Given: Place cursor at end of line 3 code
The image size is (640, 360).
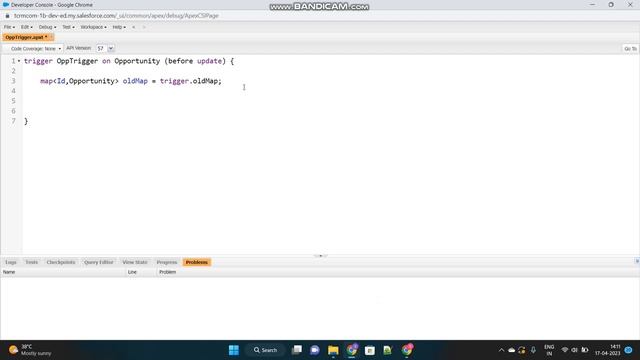Looking at the screenshot, I should point(222,81).
